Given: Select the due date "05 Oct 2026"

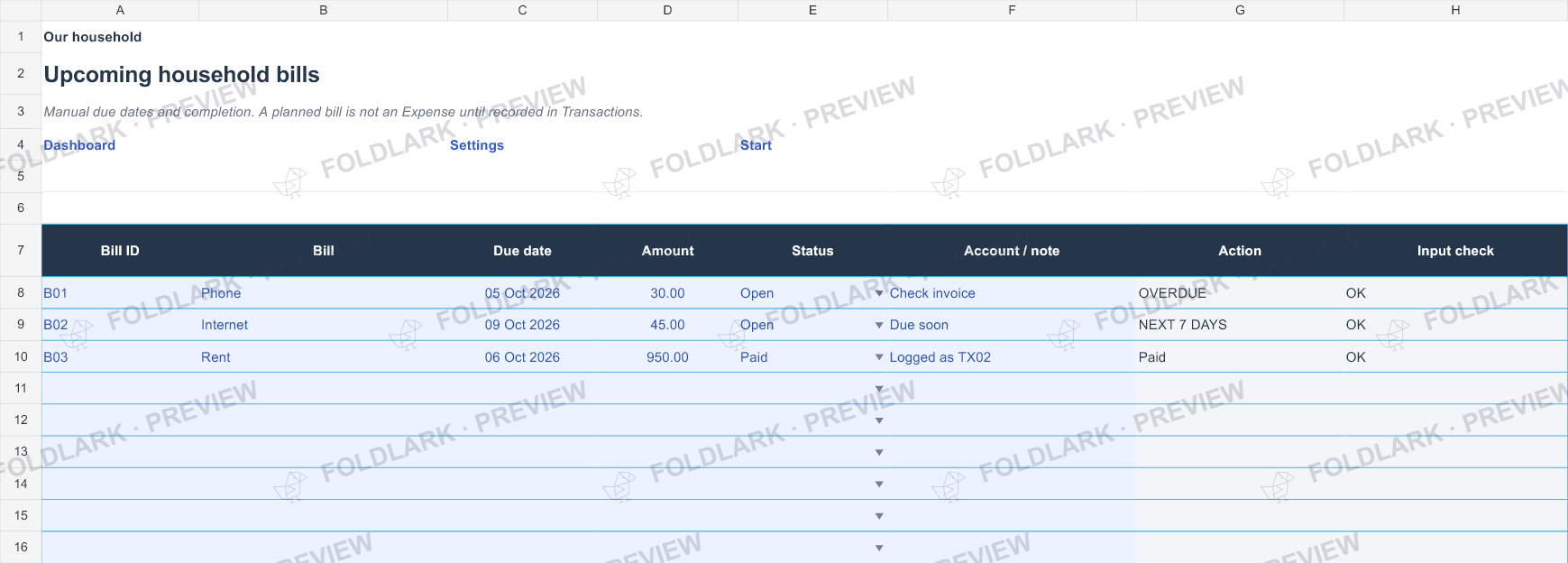Looking at the screenshot, I should [522, 293].
